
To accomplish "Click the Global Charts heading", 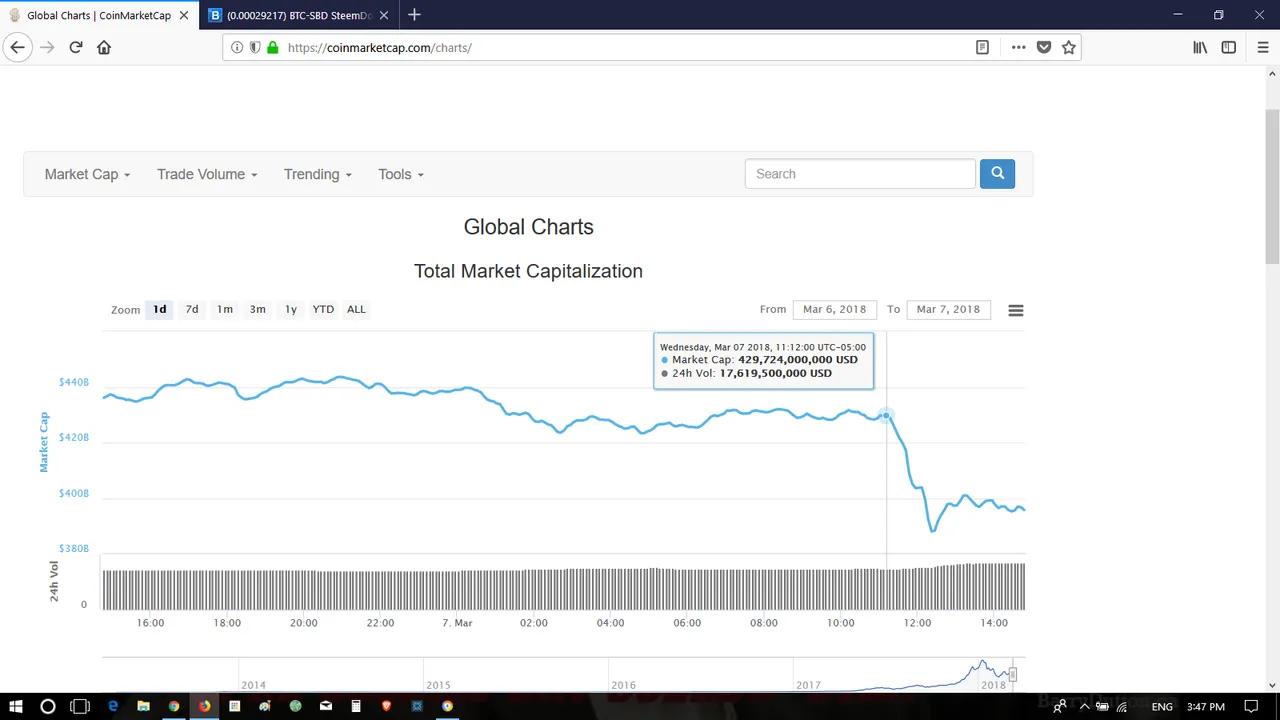I will pos(528,227).
